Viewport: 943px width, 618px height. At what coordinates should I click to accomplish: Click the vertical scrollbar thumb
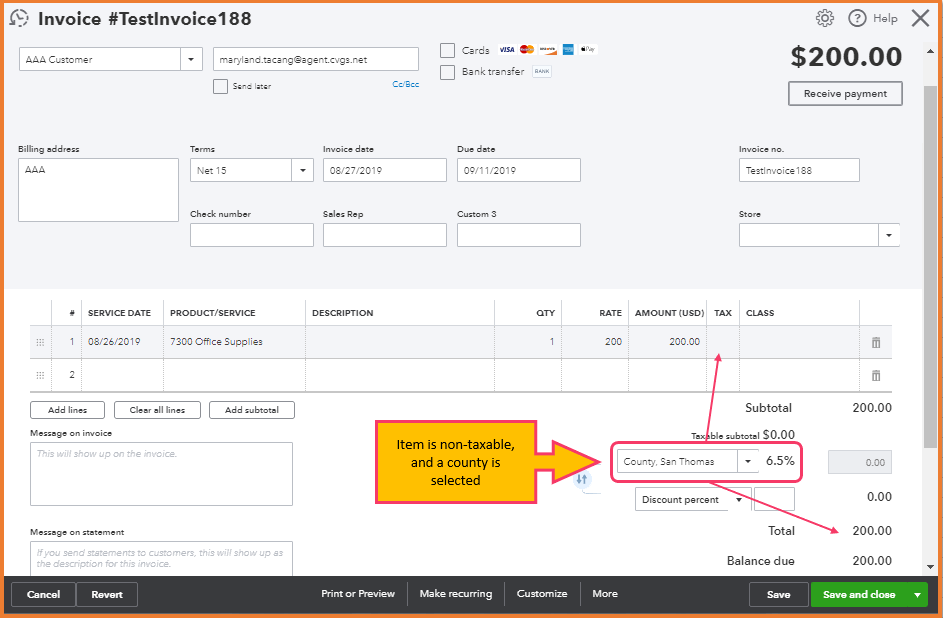point(930,265)
